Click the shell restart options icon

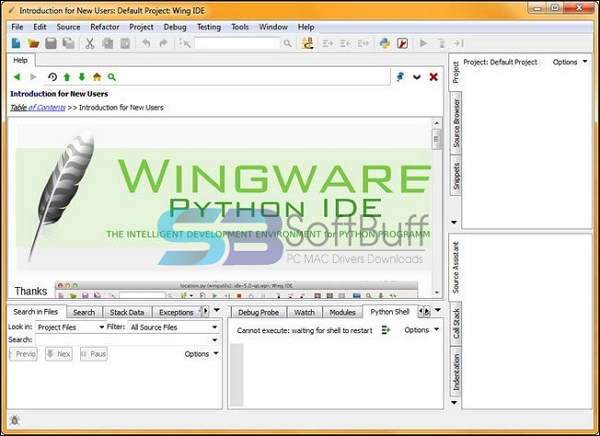pyautogui.click(x=386, y=330)
